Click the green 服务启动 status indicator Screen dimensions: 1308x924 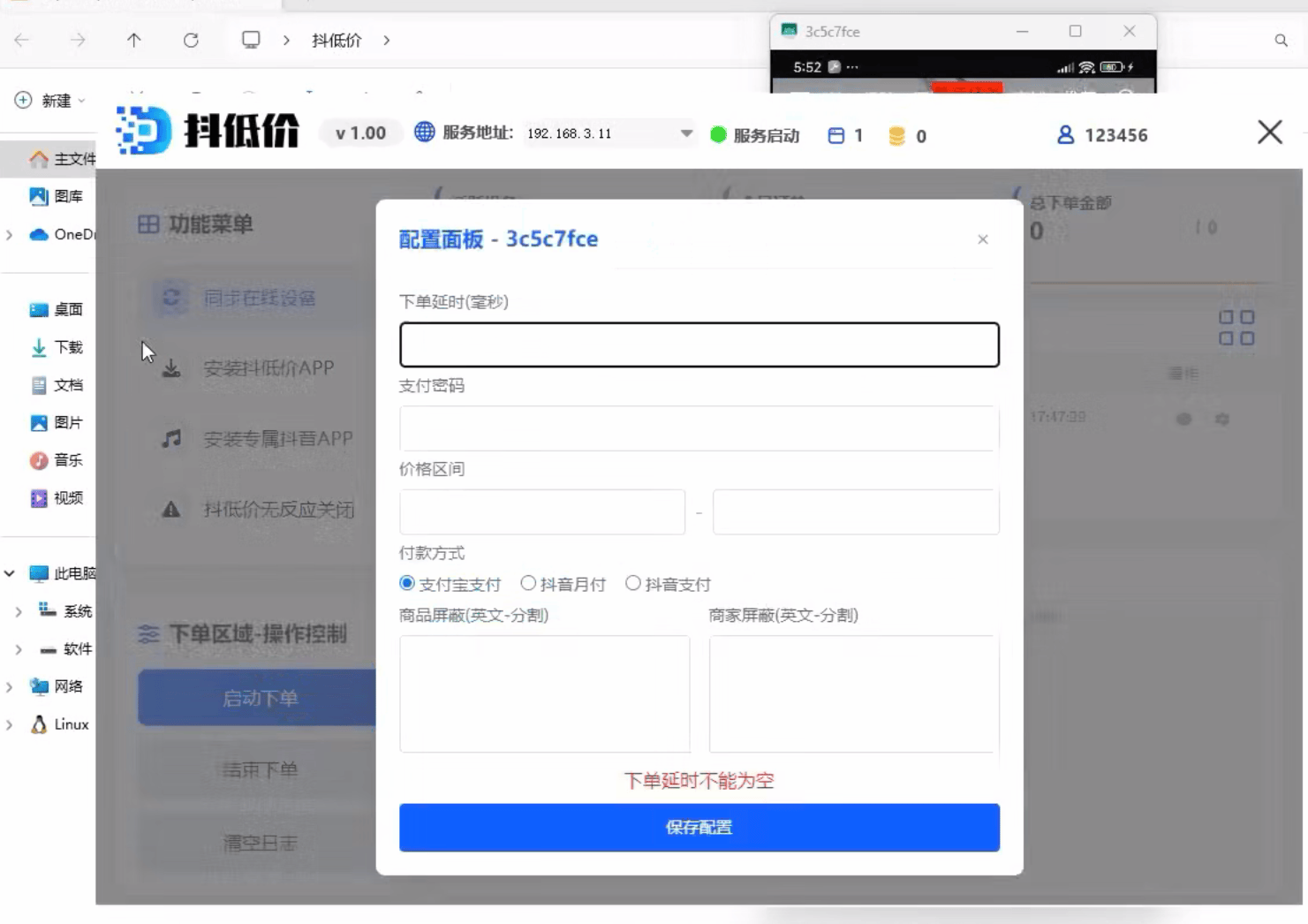click(x=718, y=135)
